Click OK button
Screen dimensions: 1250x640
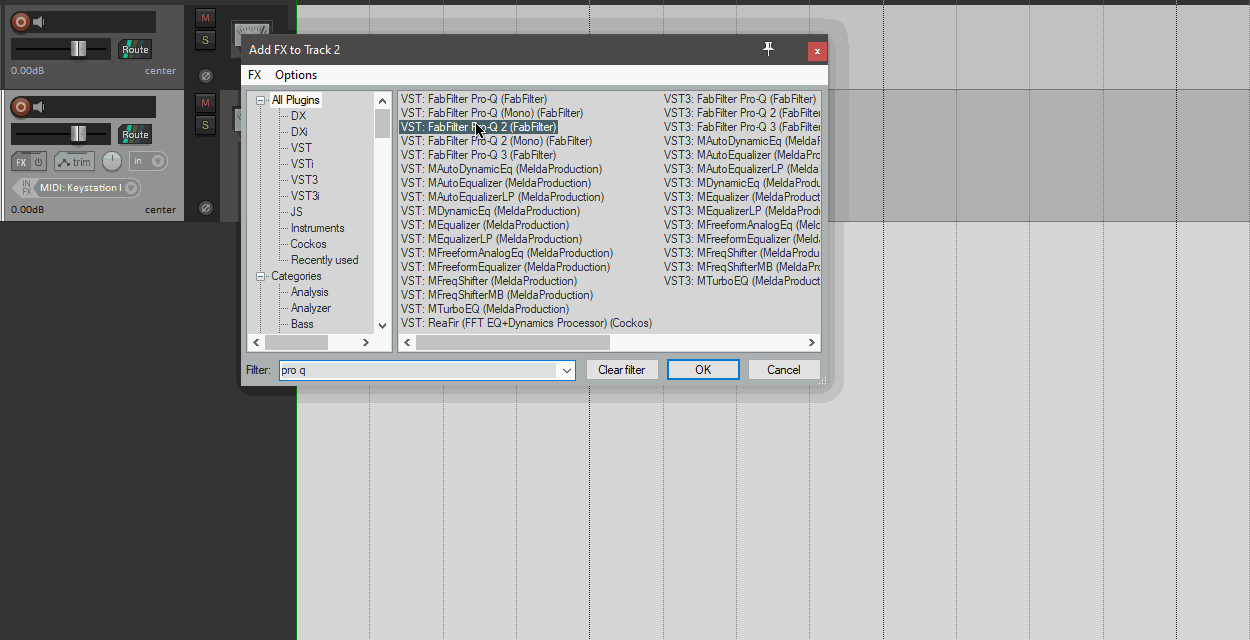pos(703,370)
